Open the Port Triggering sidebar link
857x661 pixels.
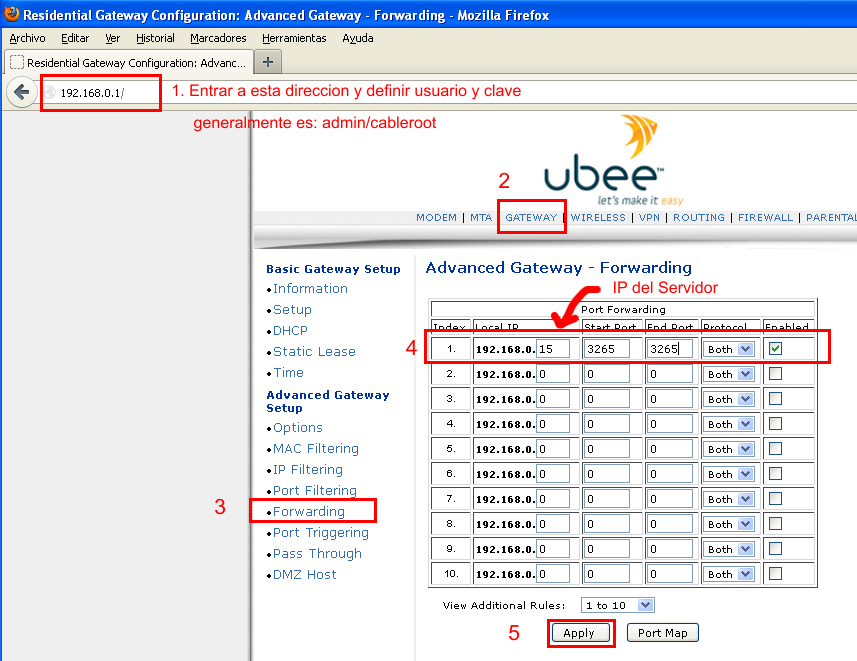[320, 533]
